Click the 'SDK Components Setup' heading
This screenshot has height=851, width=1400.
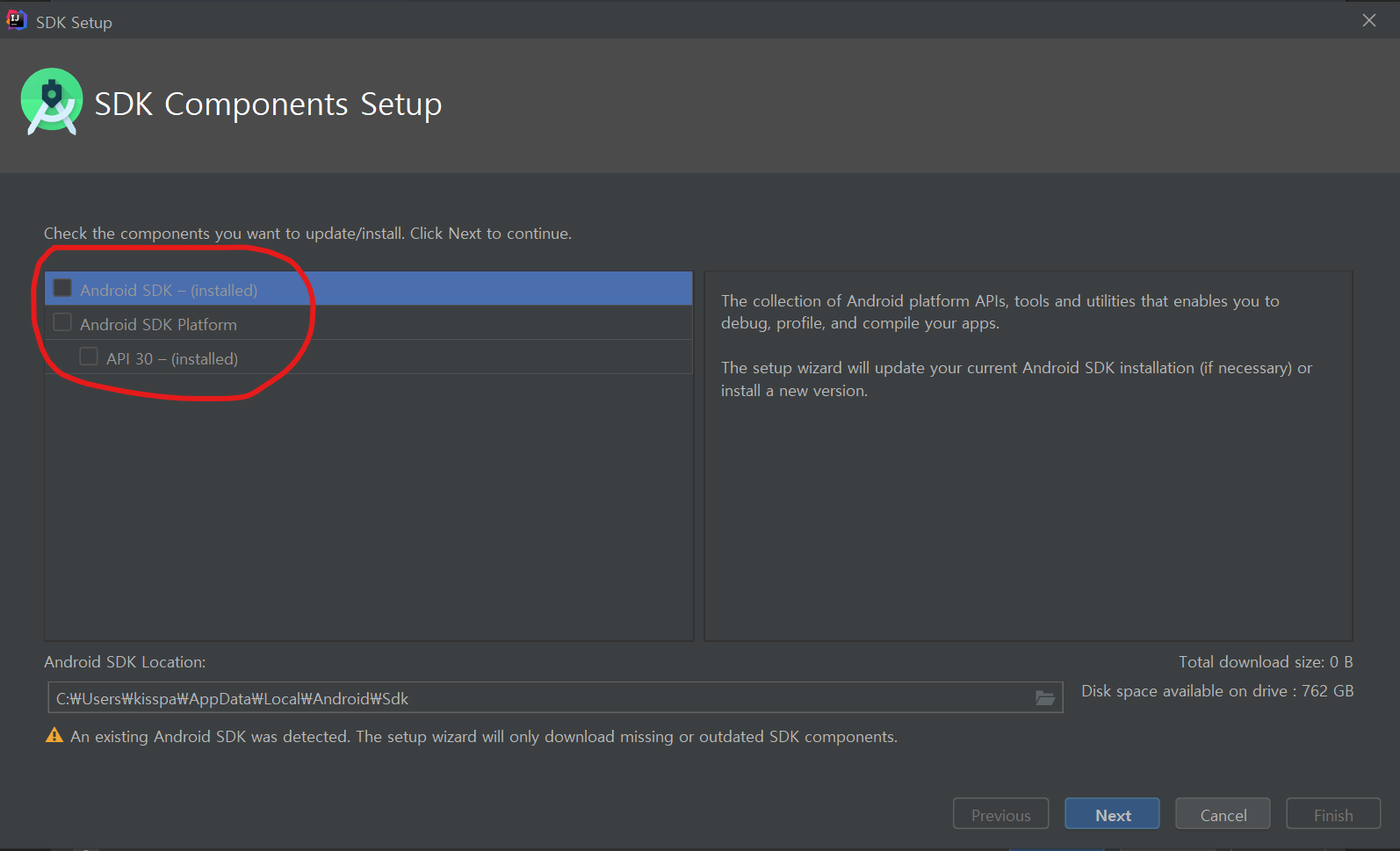pyautogui.click(x=268, y=105)
